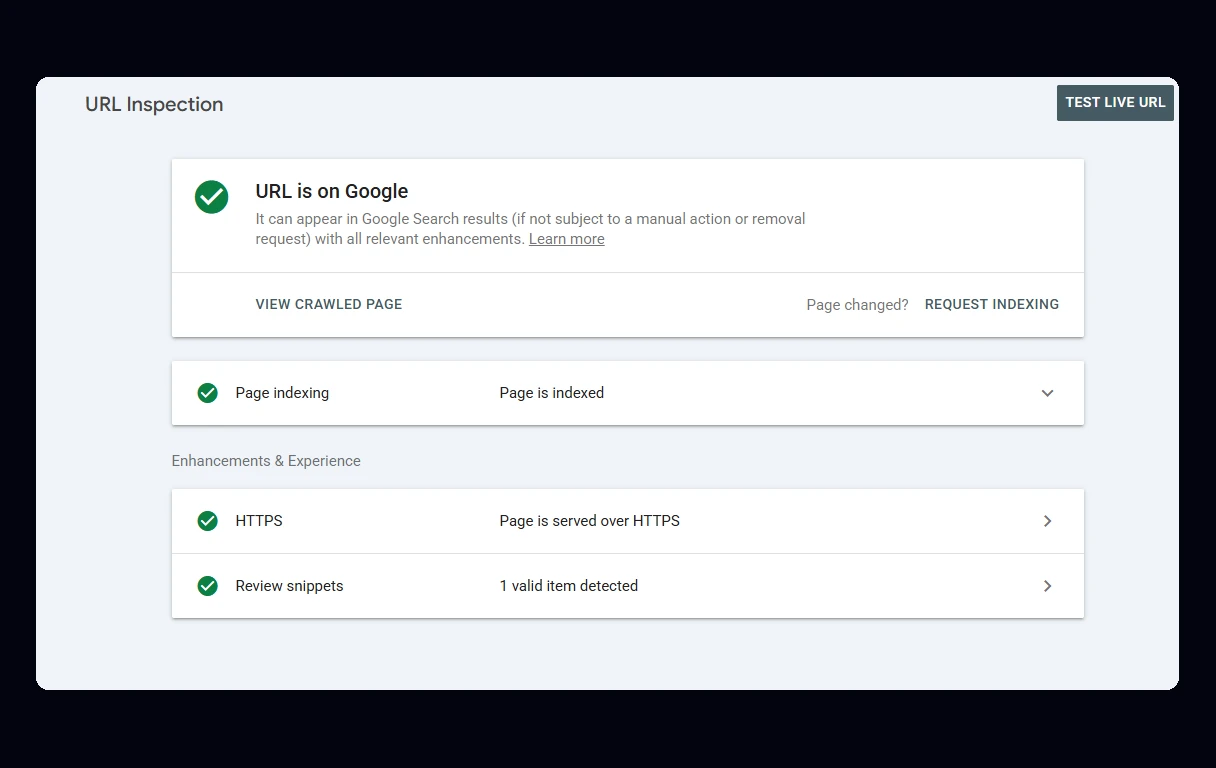Viewport: 1216px width, 768px height.
Task: Open the VIEW CRAWLED PAGE link
Action: point(329,304)
